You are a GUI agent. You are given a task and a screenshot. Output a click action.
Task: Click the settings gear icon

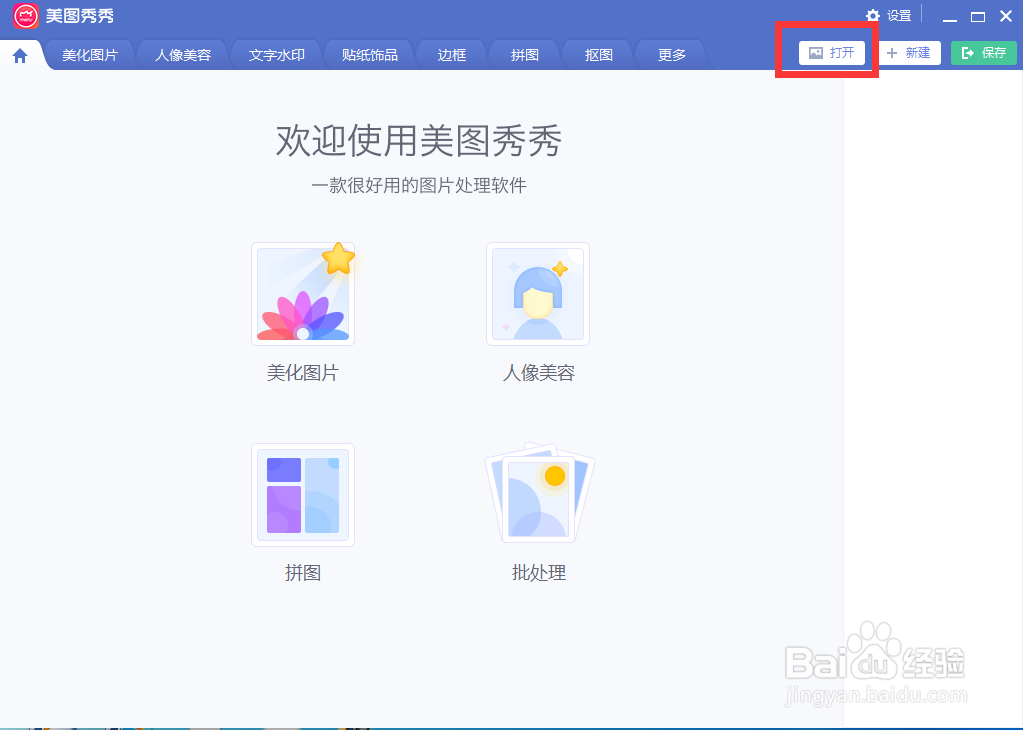click(x=872, y=15)
